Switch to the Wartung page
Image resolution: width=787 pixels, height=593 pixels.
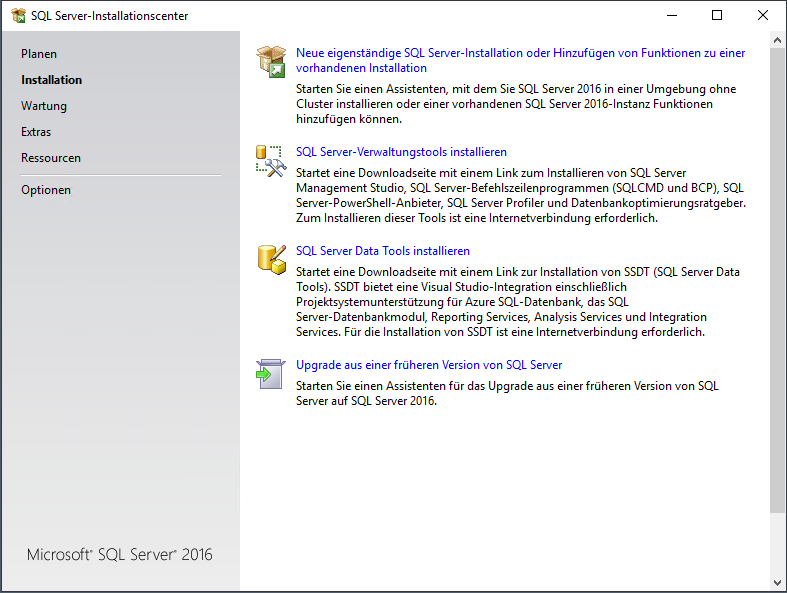[x=44, y=106]
